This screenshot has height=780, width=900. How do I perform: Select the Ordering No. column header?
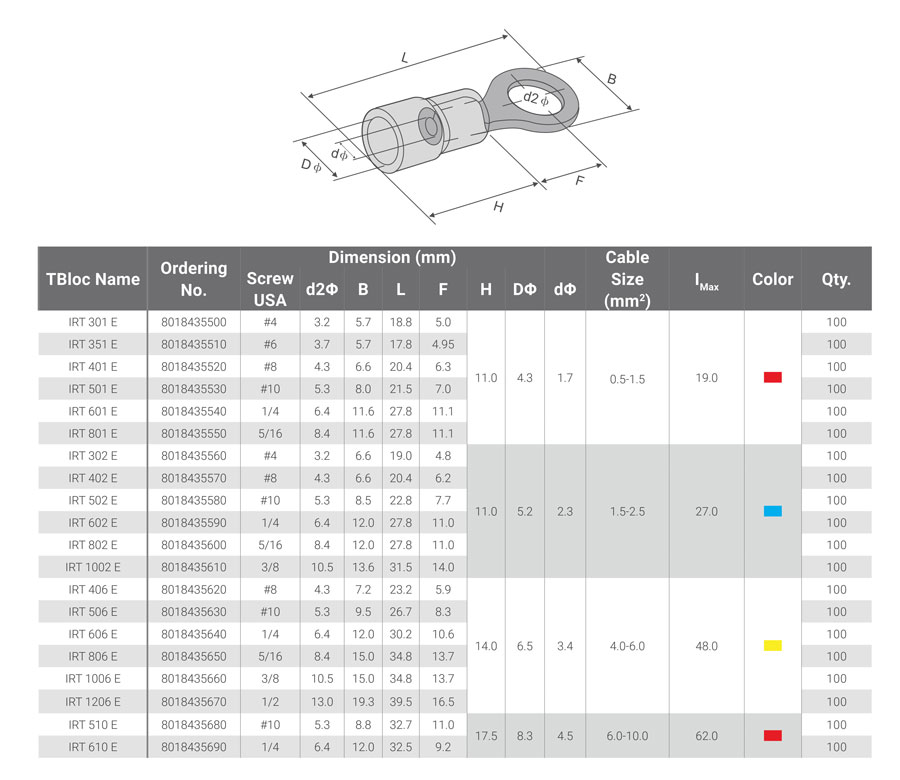pos(194,279)
